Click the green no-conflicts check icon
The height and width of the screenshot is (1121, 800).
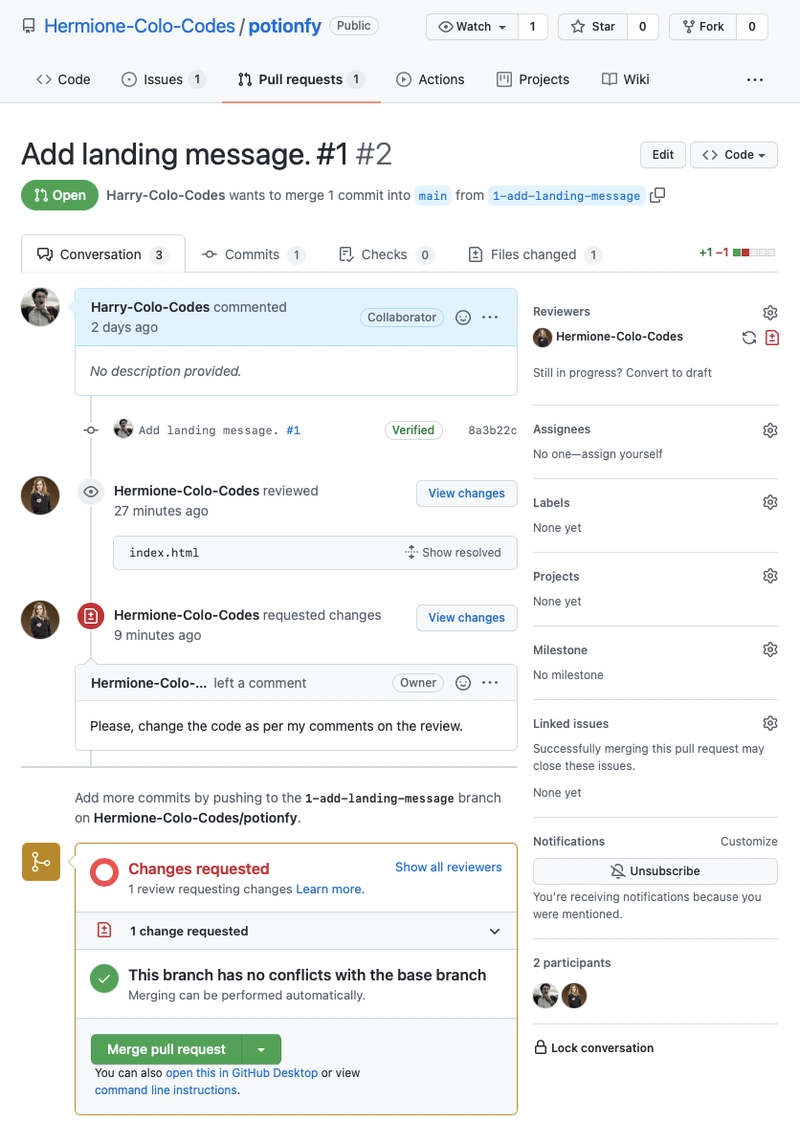104,979
